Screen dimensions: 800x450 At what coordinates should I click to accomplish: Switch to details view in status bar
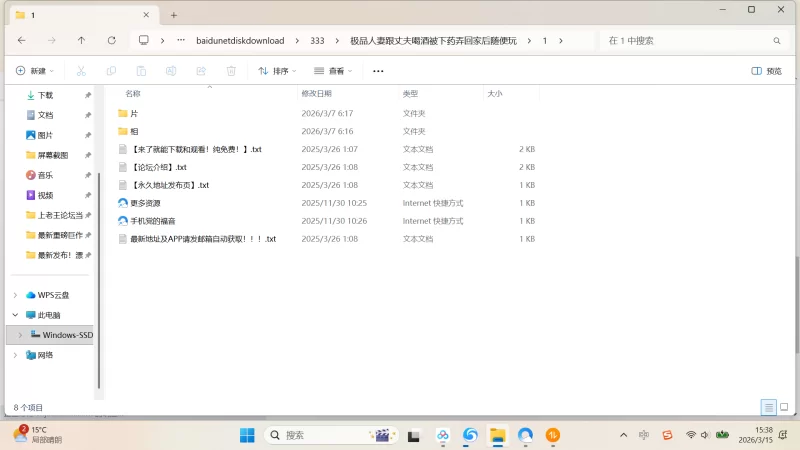click(x=768, y=408)
